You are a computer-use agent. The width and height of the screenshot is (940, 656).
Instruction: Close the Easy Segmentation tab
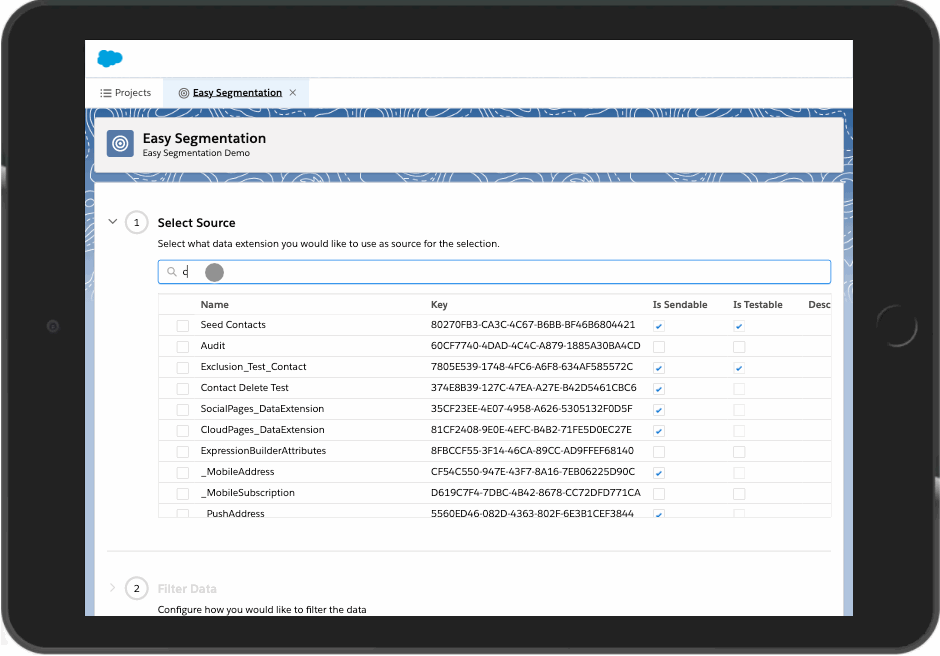[x=293, y=93]
